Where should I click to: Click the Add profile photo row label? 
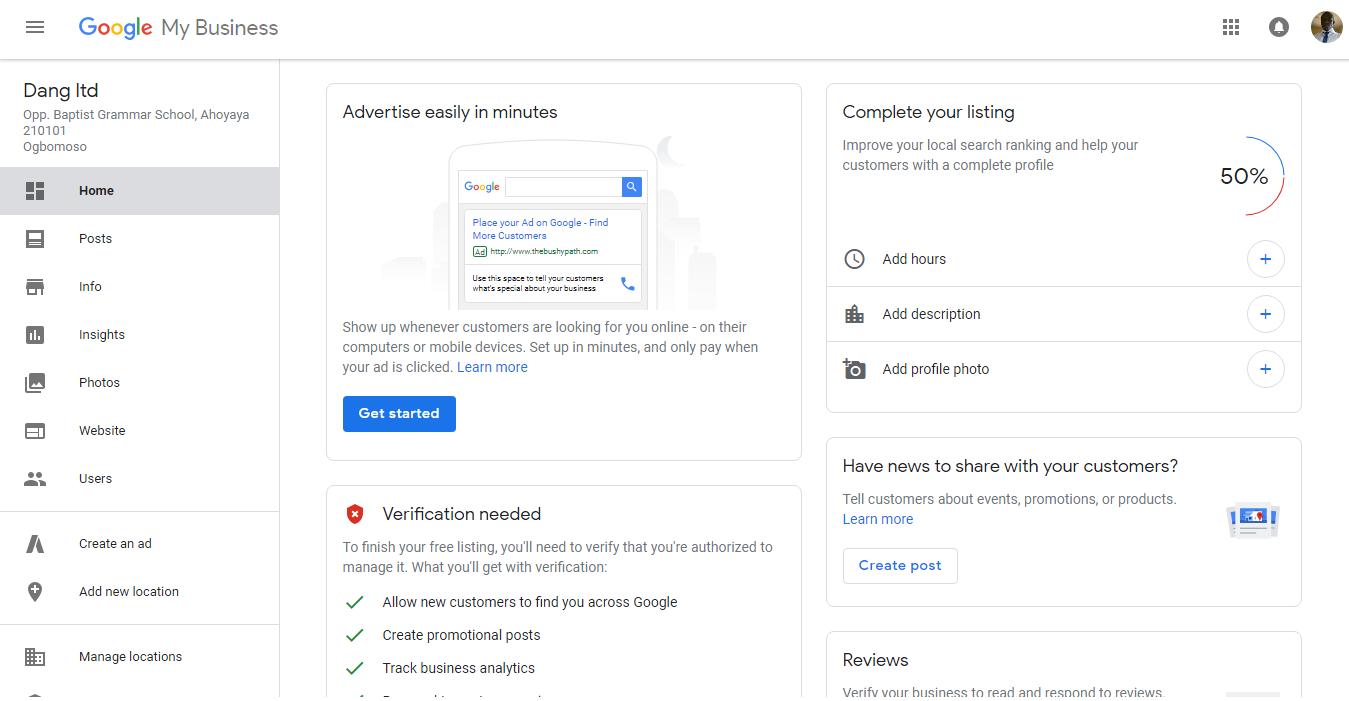pyautogui.click(x=936, y=369)
